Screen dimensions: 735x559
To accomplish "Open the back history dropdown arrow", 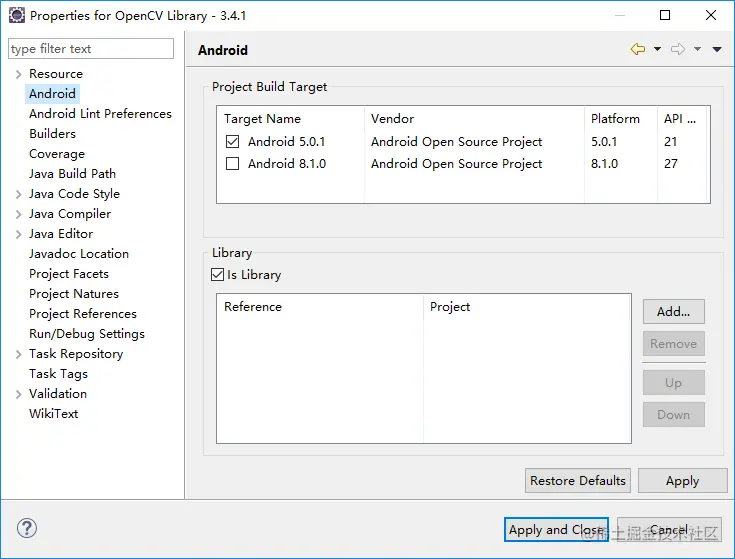I will (657, 49).
